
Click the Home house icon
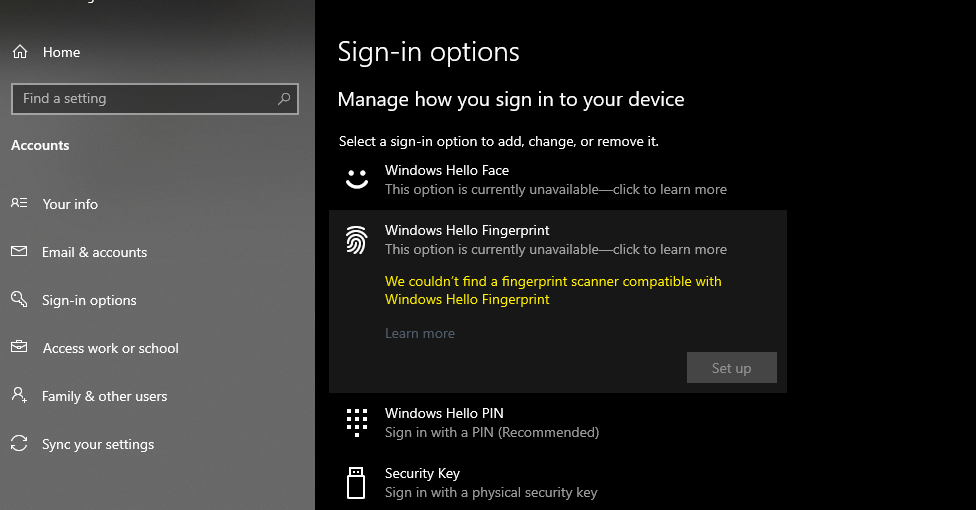tap(20, 52)
